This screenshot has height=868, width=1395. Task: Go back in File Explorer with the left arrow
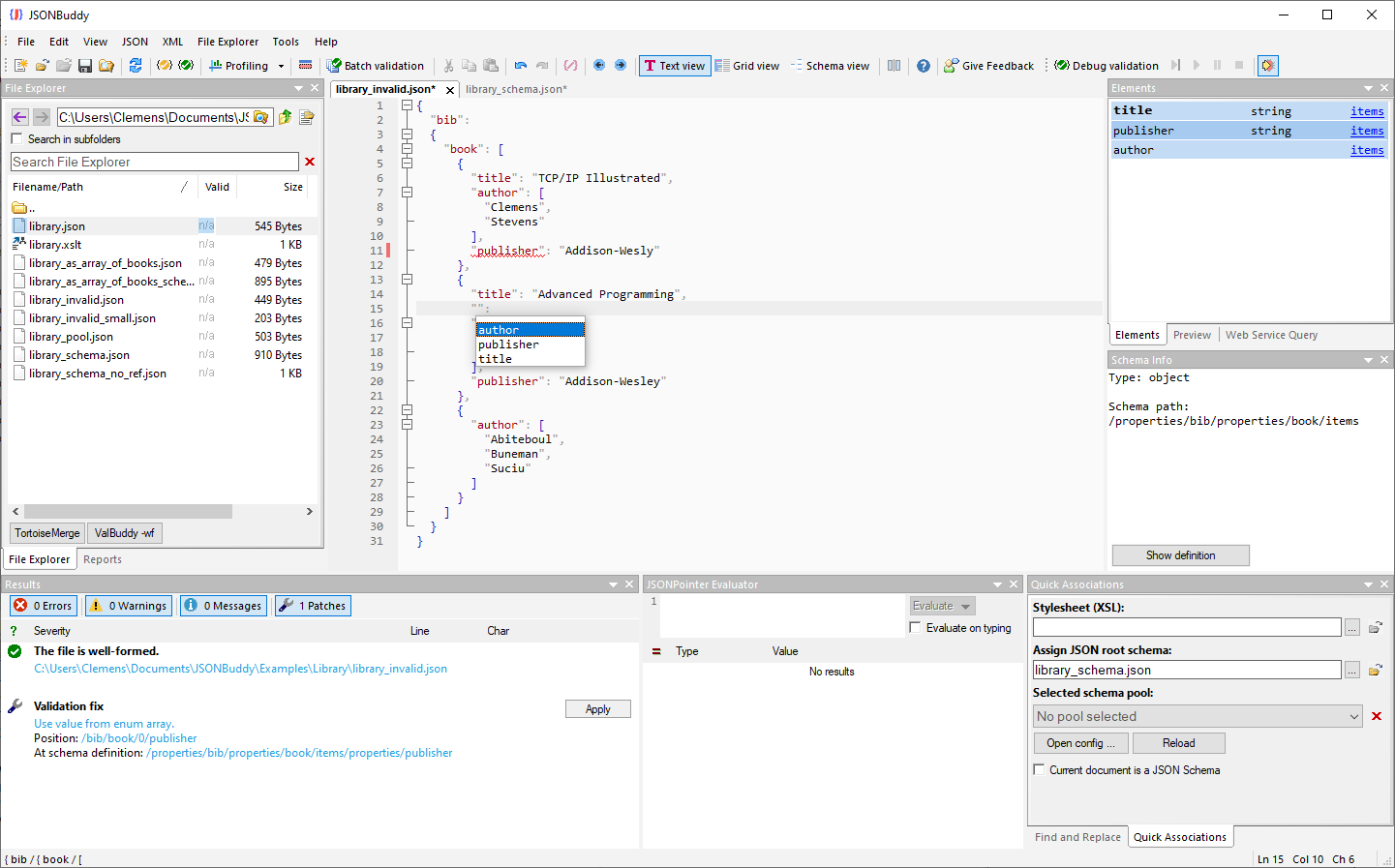coord(19,117)
